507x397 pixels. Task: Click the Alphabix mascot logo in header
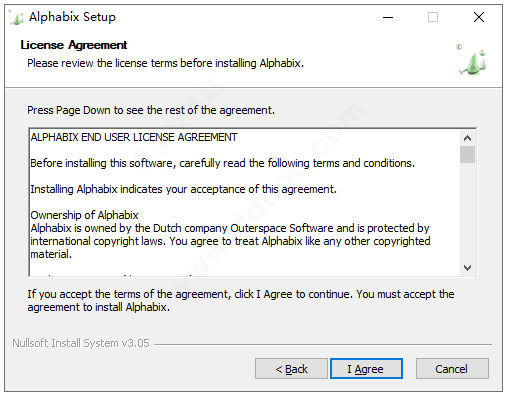pyautogui.click(x=472, y=60)
